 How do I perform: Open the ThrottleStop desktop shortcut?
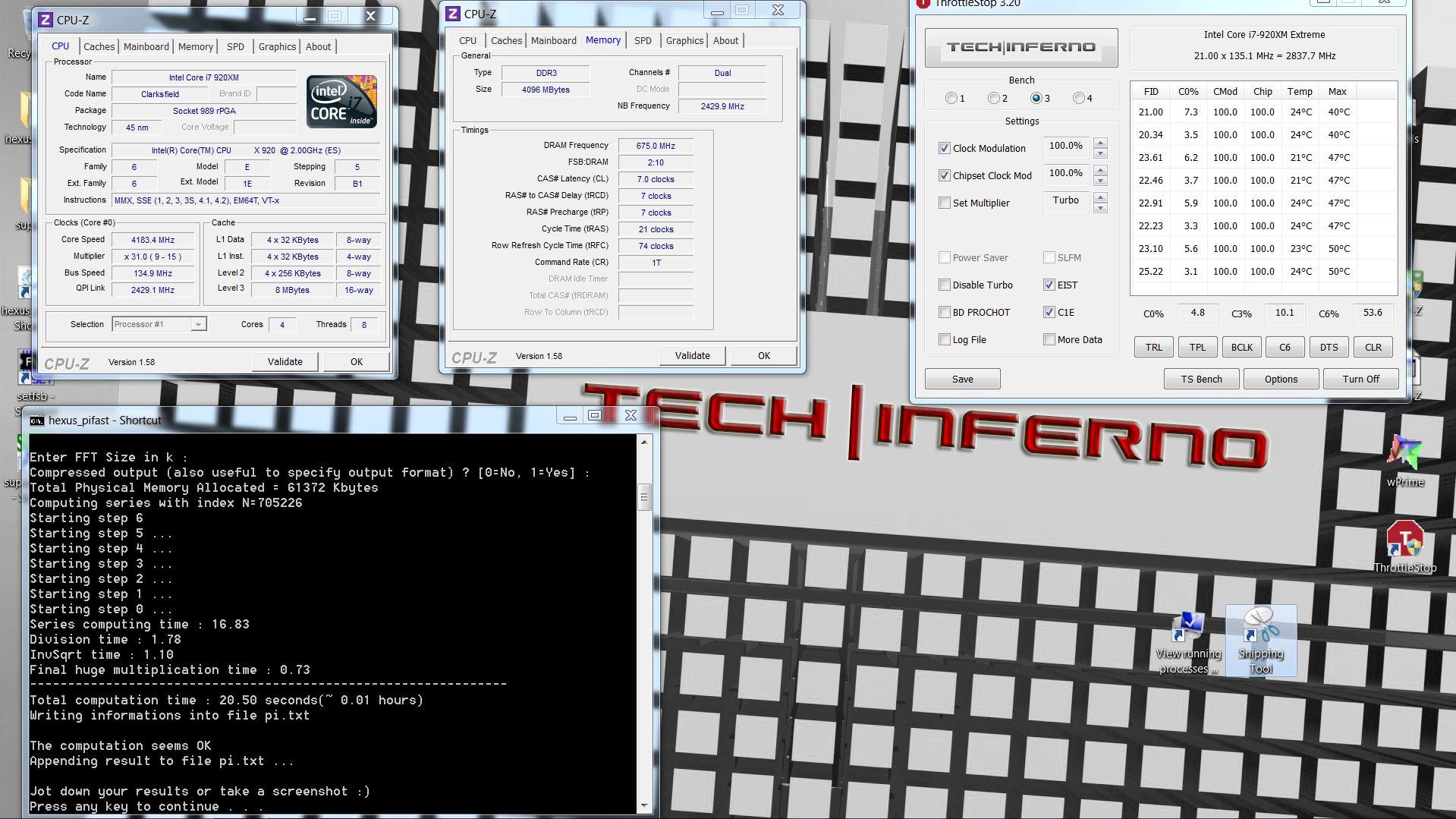click(1404, 547)
